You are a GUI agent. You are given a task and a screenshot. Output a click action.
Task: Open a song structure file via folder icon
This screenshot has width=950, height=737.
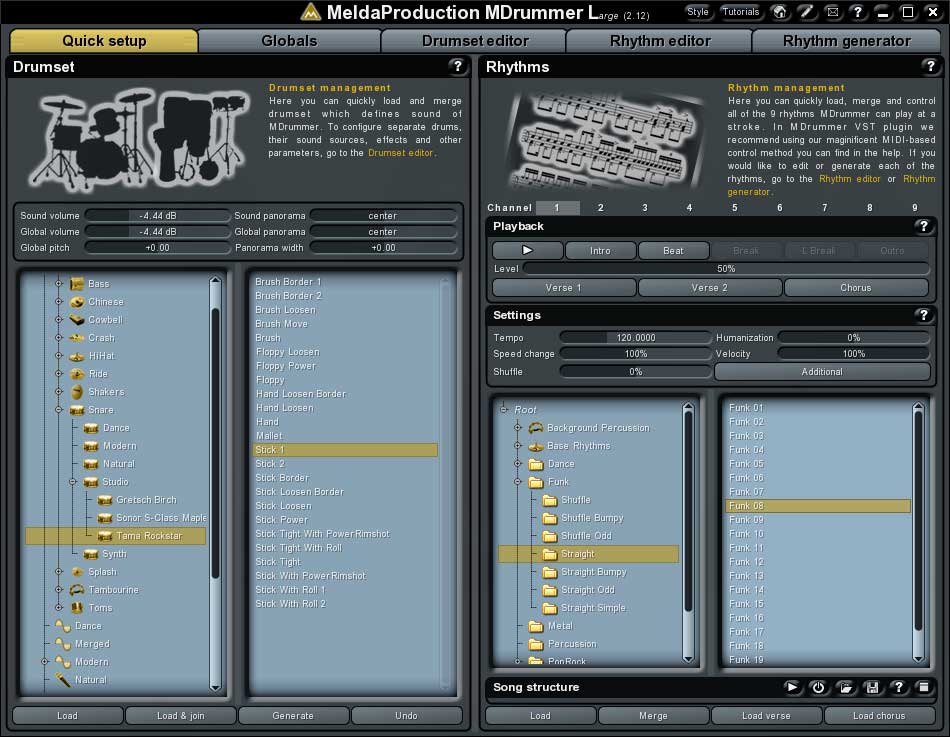tap(845, 687)
